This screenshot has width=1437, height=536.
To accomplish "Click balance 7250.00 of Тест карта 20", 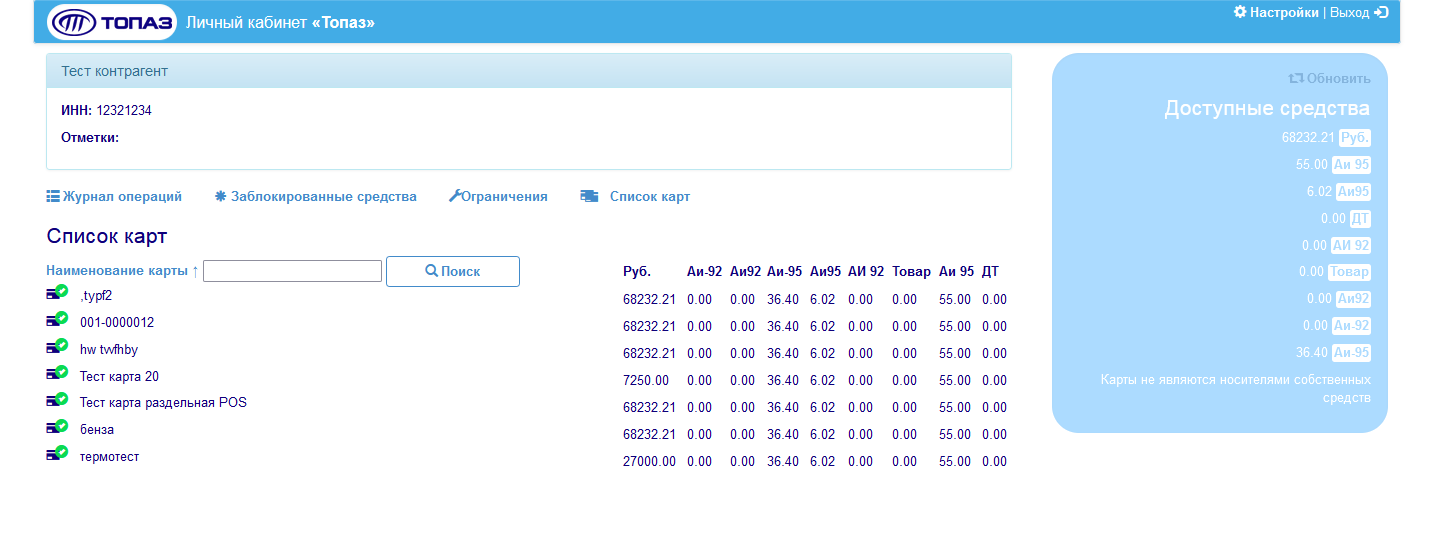I will (646, 381).
